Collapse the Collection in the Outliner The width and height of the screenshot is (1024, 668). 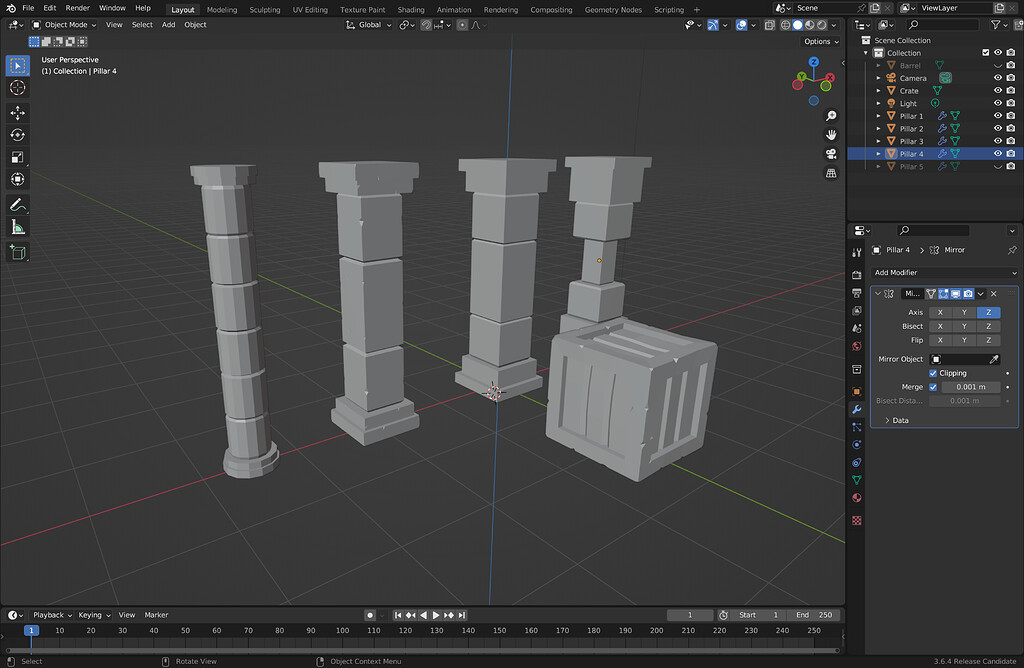[x=866, y=52]
